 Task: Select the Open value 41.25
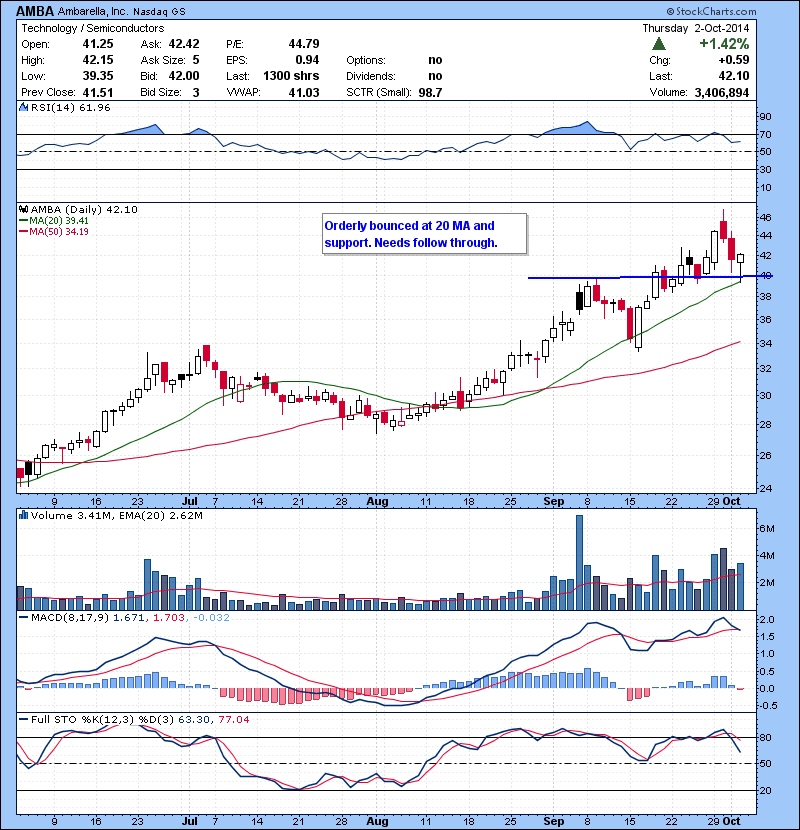(98, 44)
